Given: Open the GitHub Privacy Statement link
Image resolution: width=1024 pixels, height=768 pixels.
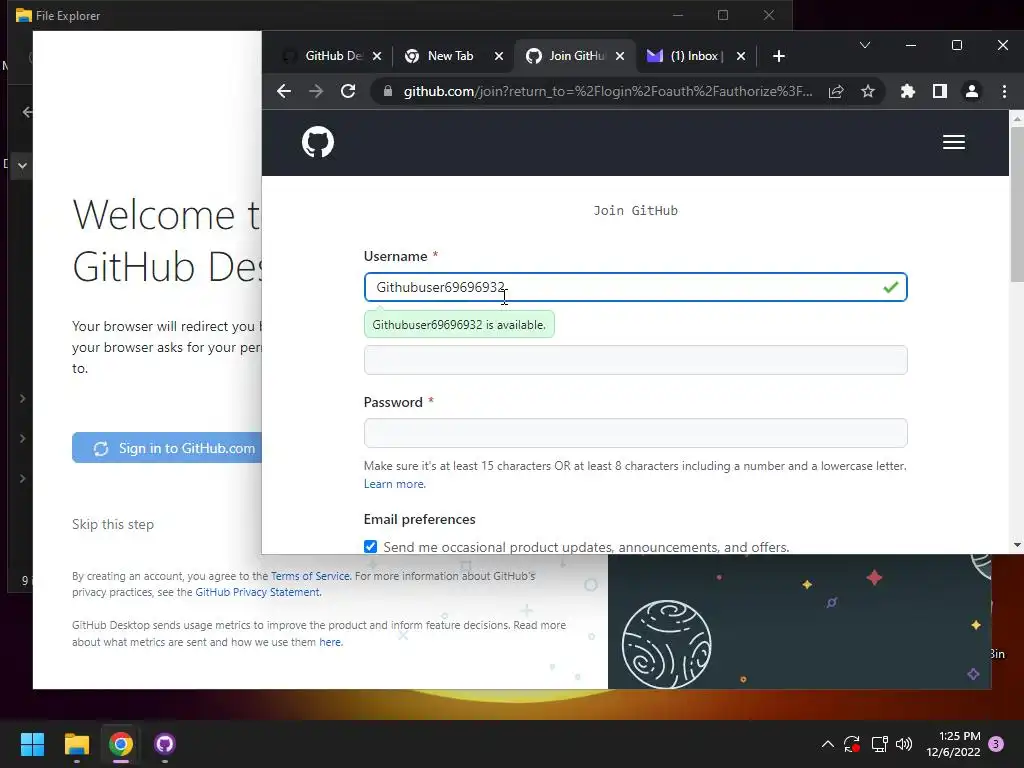Looking at the screenshot, I should [x=257, y=592].
